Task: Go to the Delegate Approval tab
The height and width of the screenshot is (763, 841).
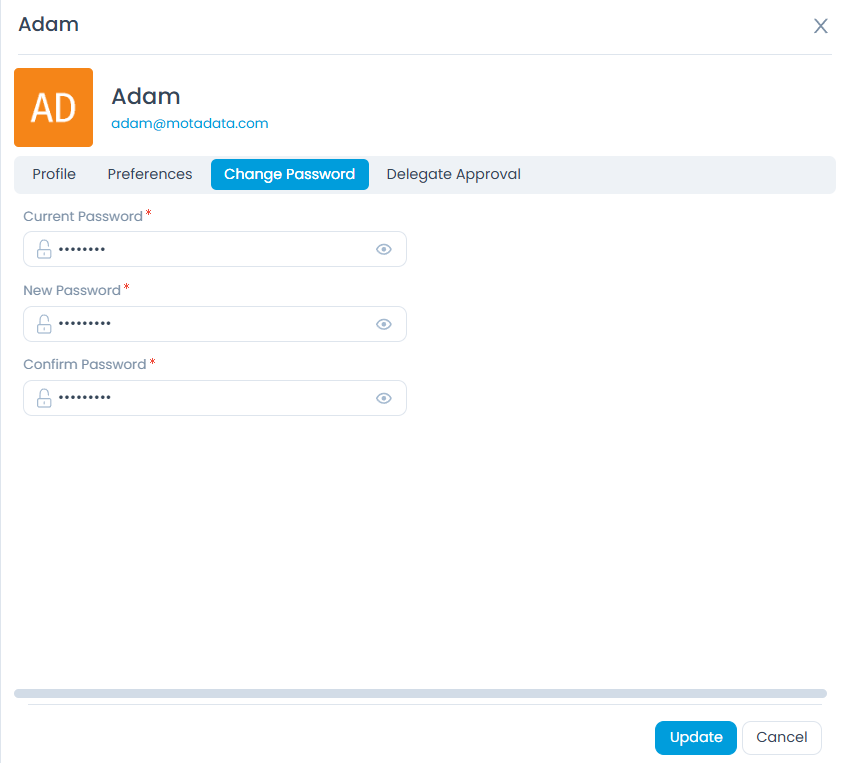Action: tap(453, 174)
